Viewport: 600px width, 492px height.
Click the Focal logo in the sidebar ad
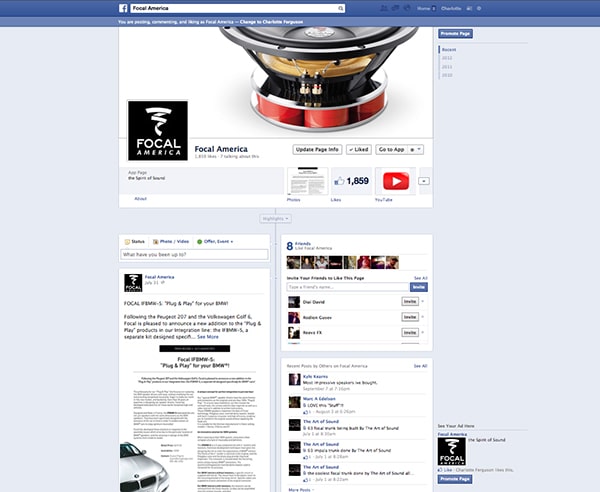tap(452, 451)
